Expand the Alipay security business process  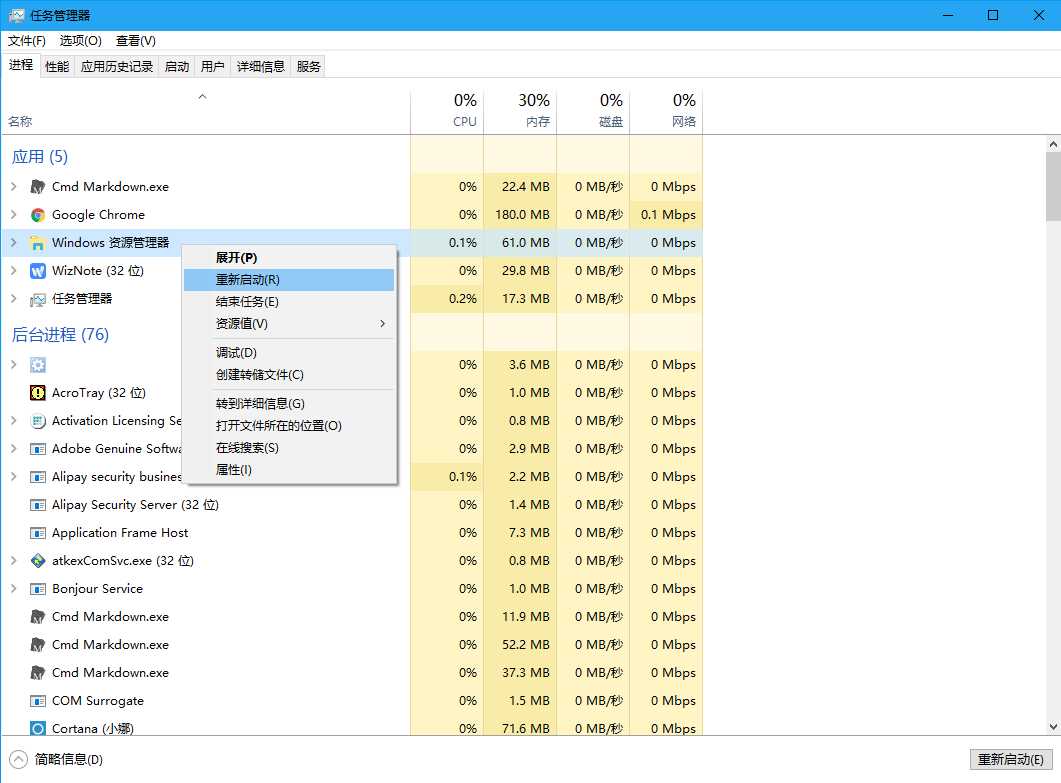(13, 477)
